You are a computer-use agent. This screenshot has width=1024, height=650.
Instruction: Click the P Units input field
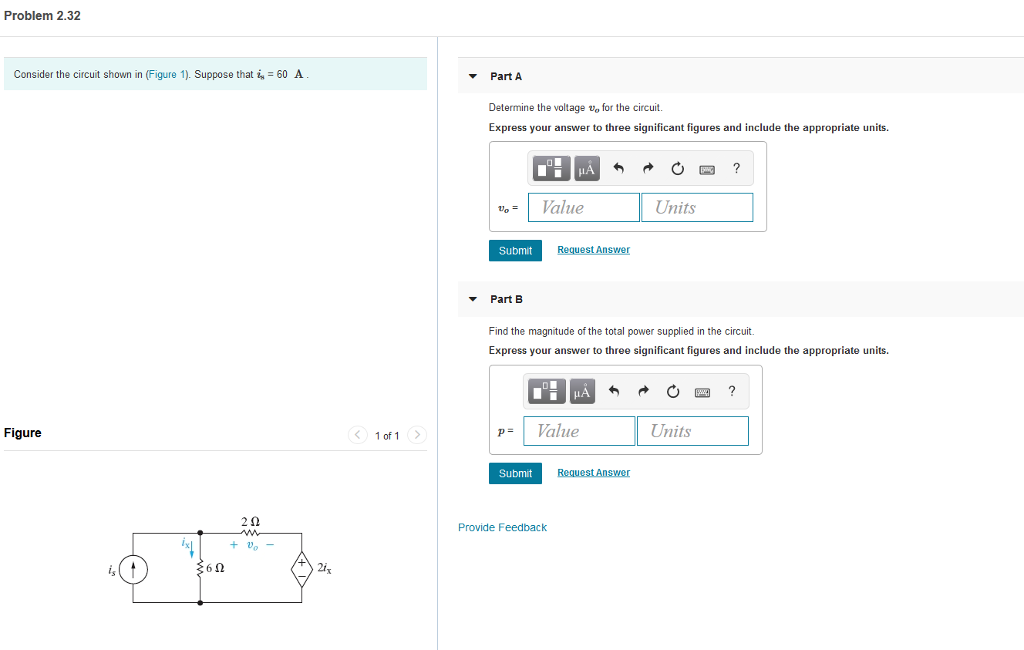(692, 431)
